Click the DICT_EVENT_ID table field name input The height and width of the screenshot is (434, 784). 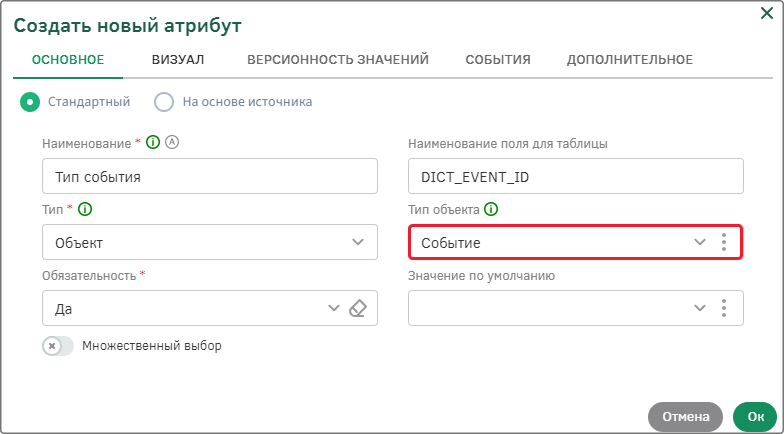pos(576,176)
